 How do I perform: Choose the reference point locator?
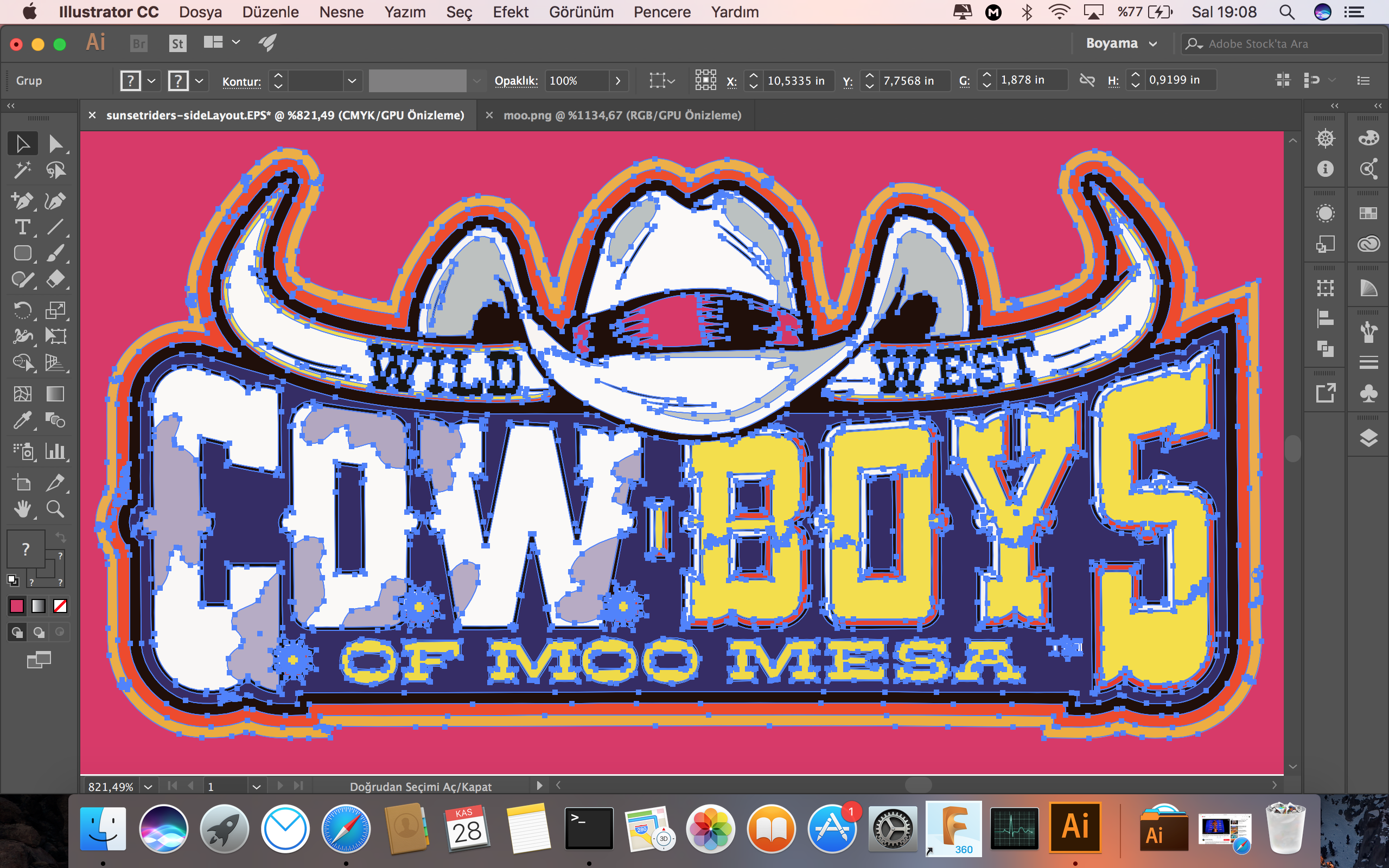pos(706,80)
